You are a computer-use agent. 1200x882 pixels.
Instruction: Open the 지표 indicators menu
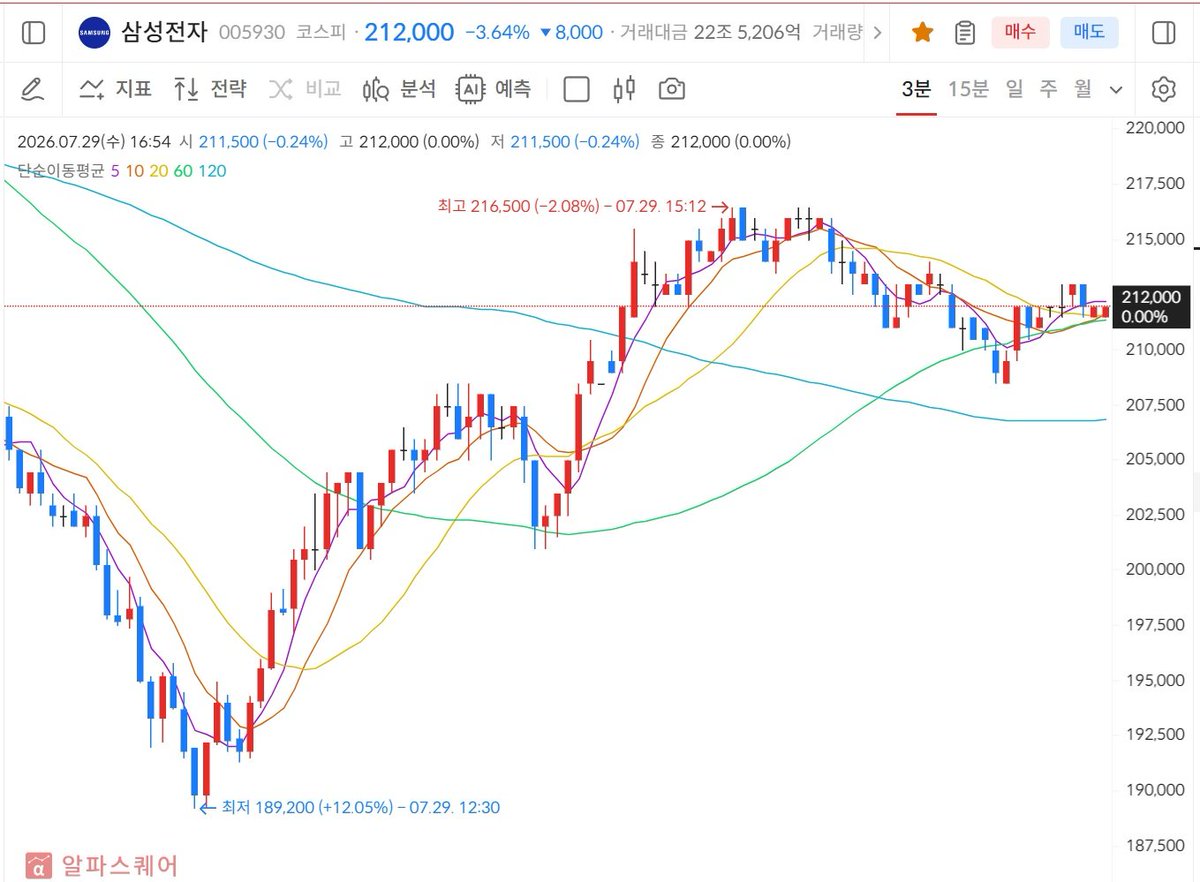coord(116,90)
